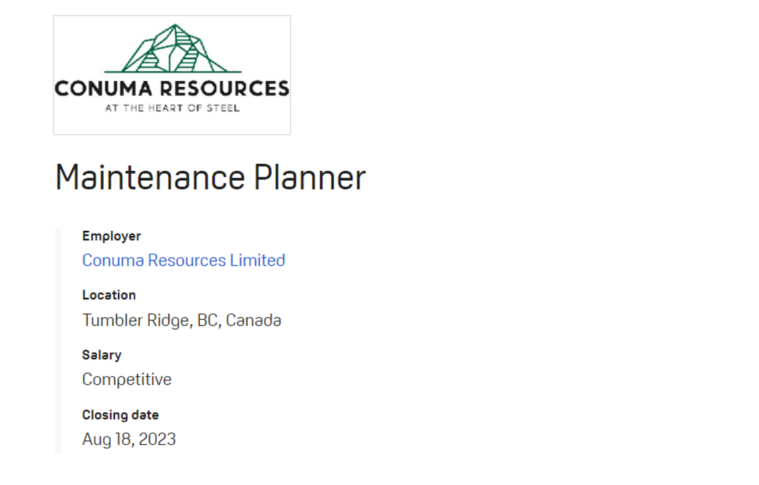Screen dimensions: 759x485
Task: Click the 'At the Heart of Steel' tagline
Action: tap(172, 108)
